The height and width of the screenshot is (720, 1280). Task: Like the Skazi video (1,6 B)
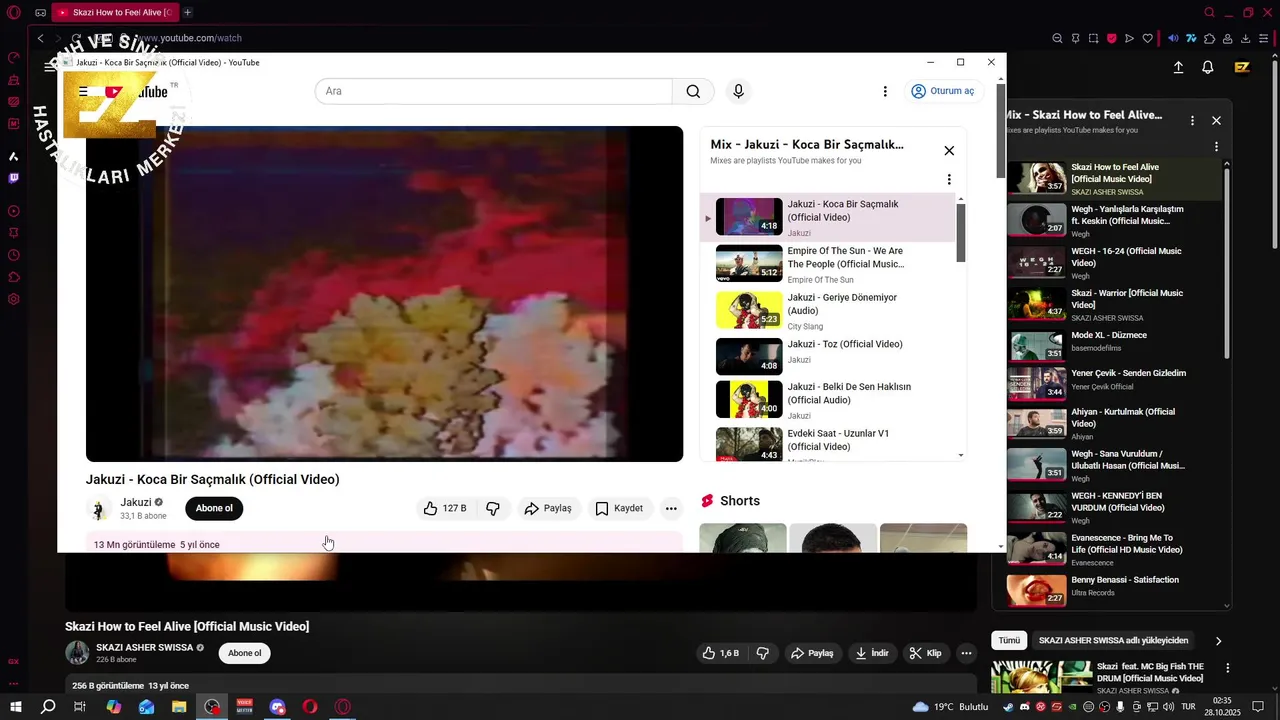point(720,653)
